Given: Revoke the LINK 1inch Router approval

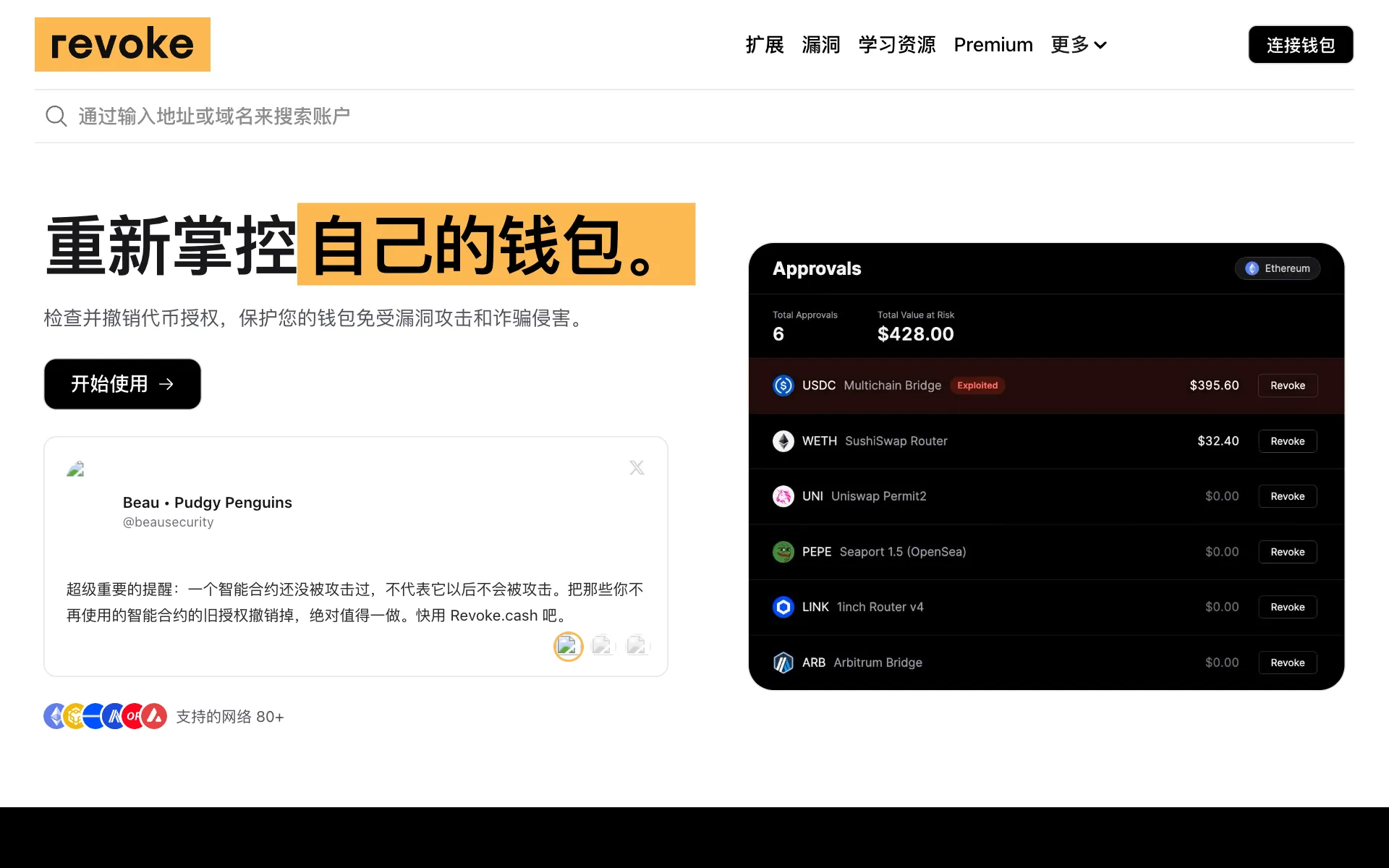Looking at the screenshot, I should pos(1288,607).
